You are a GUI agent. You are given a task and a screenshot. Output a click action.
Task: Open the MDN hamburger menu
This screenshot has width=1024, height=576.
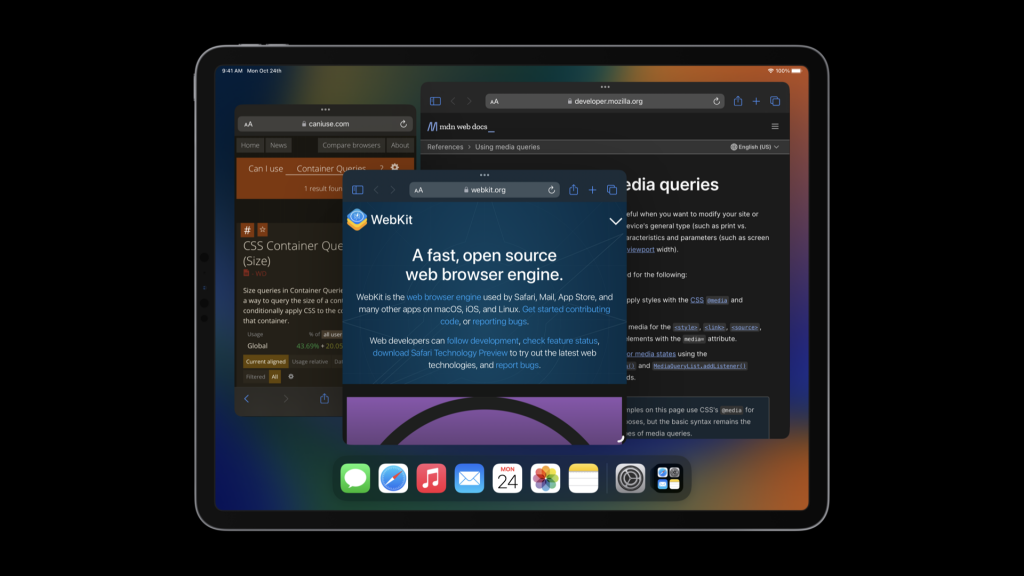pyautogui.click(x=775, y=126)
